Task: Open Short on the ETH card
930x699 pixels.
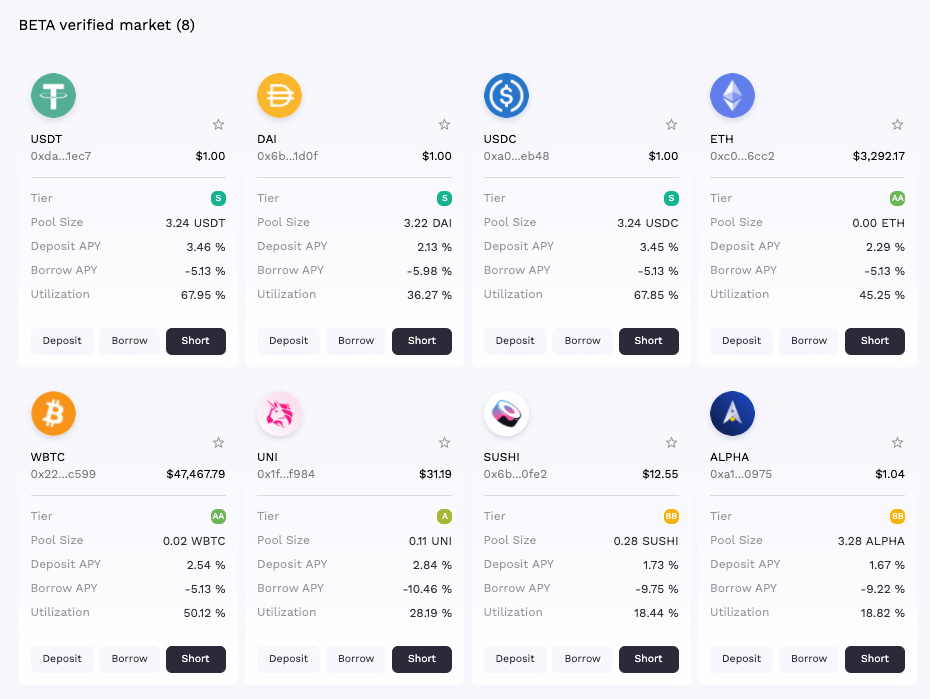Action: tap(874, 341)
